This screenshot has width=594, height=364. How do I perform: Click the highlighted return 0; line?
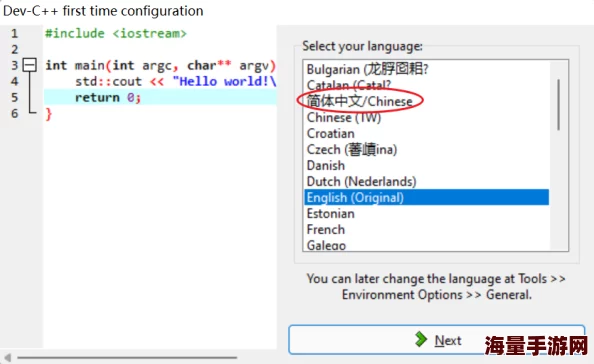pos(160,97)
